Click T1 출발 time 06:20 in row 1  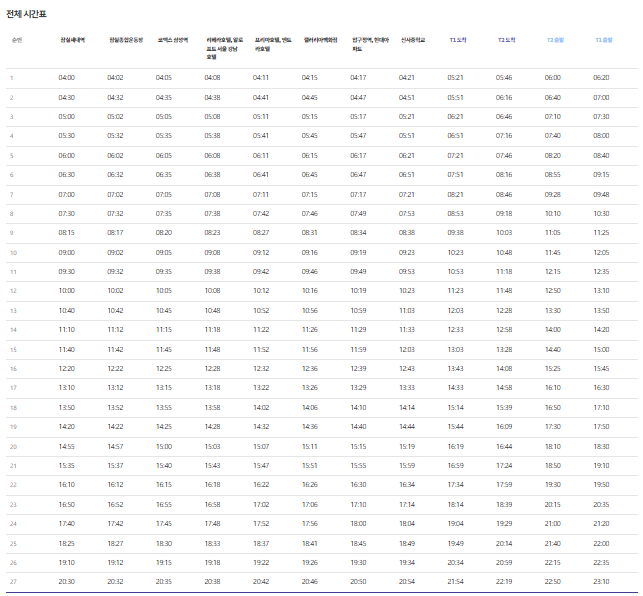click(x=601, y=78)
